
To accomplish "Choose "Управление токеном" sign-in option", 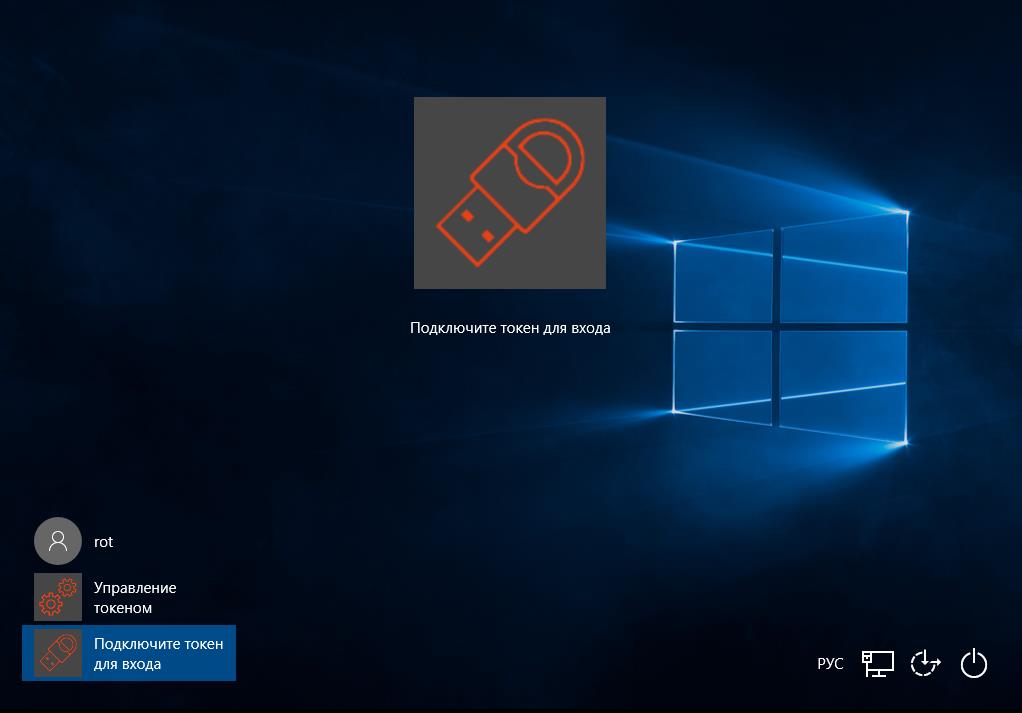I will coord(129,597).
